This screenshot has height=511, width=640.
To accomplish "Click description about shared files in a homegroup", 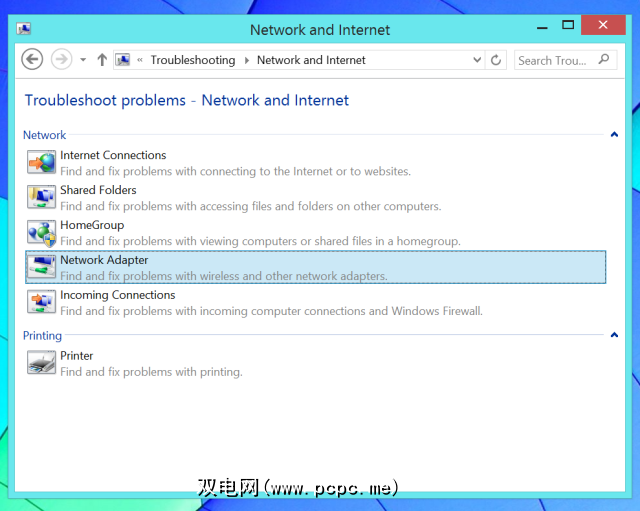I will [260, 241].
